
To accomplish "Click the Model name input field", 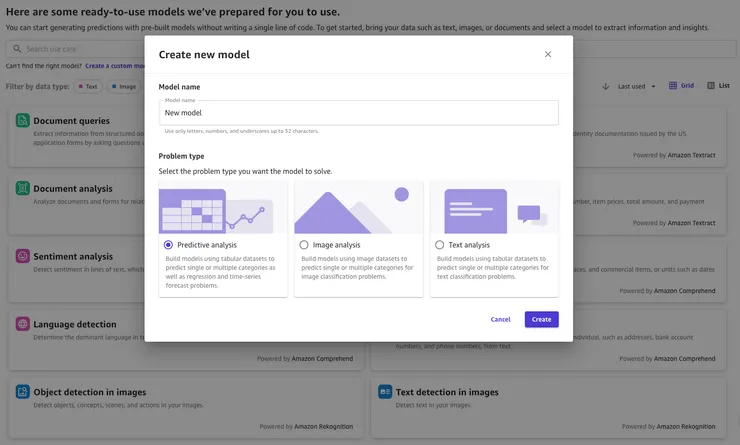I will coord(358,113).
